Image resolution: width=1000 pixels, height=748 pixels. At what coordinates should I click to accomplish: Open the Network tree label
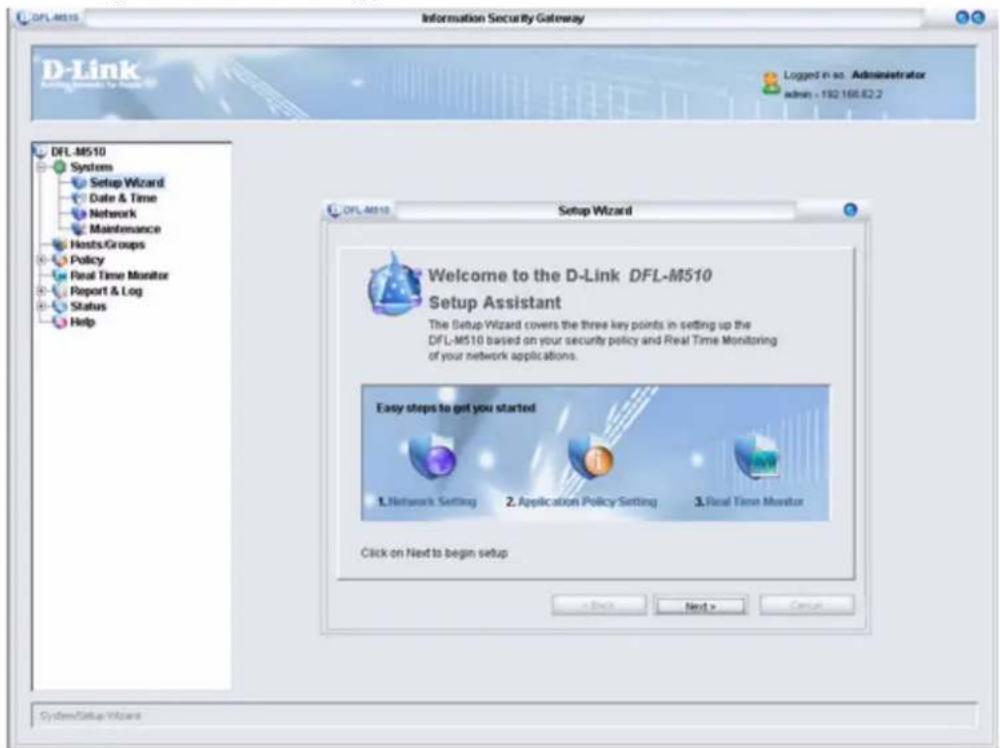point(113,214)
